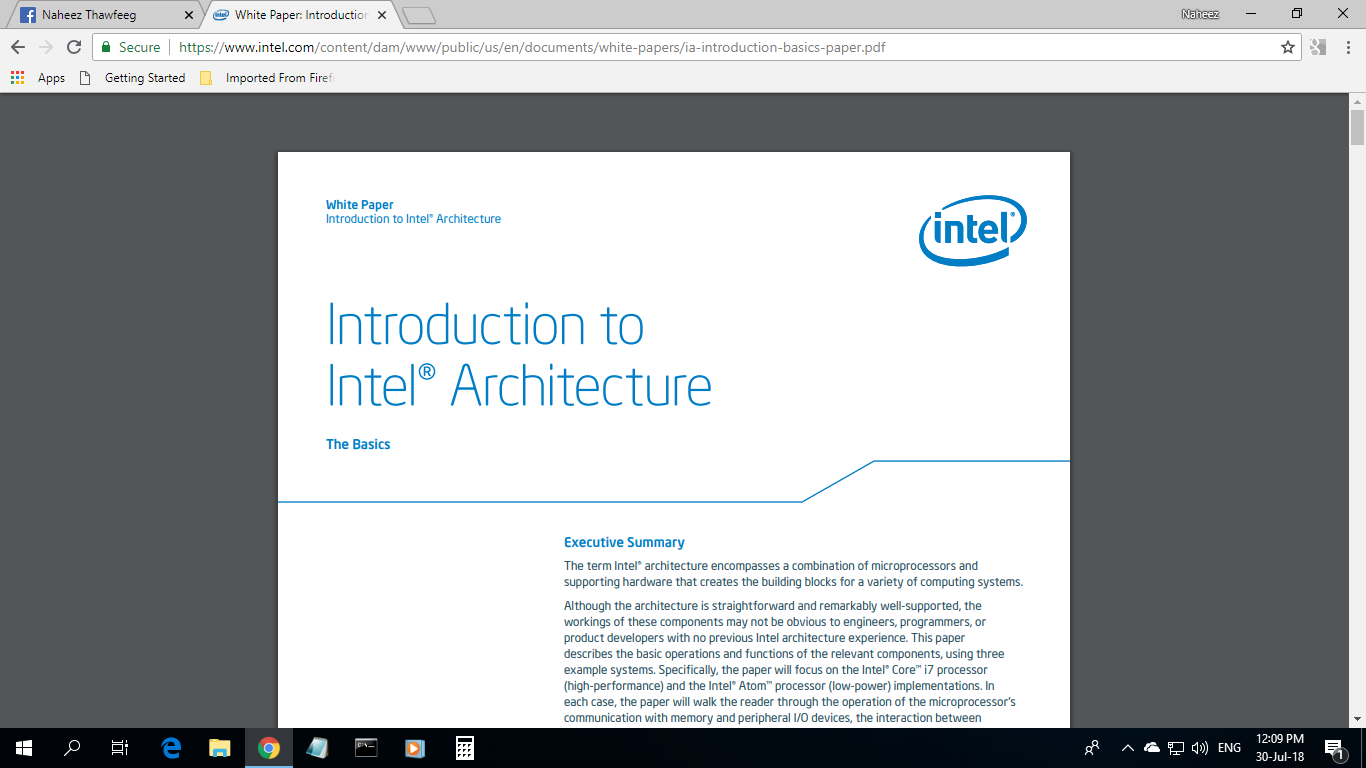
Task: Open network settings tray icon
Action: pyautogui.click(x=1176, y=748)
